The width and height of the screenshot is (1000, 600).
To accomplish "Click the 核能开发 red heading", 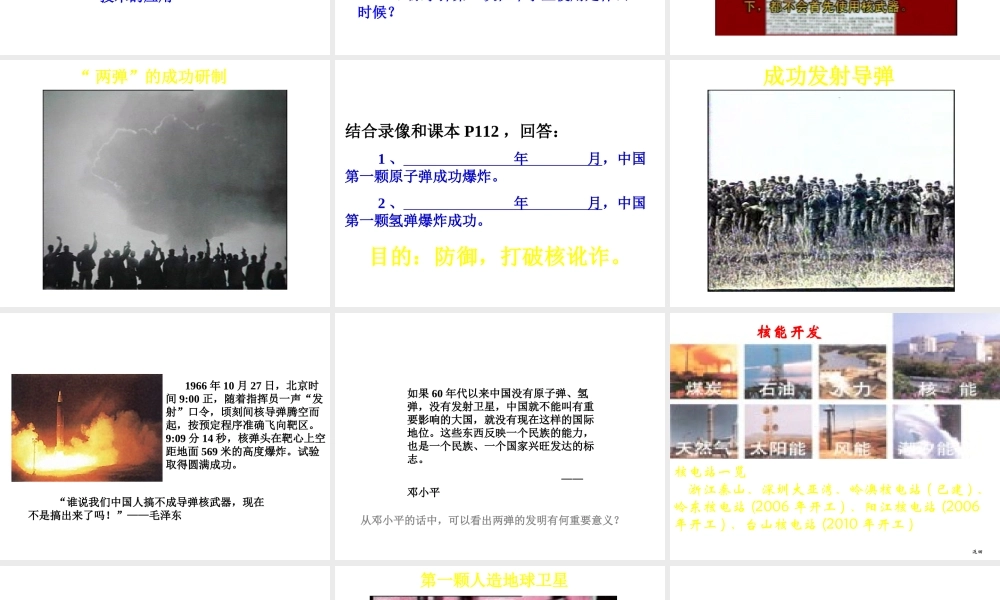I will [x=789, y=332].
